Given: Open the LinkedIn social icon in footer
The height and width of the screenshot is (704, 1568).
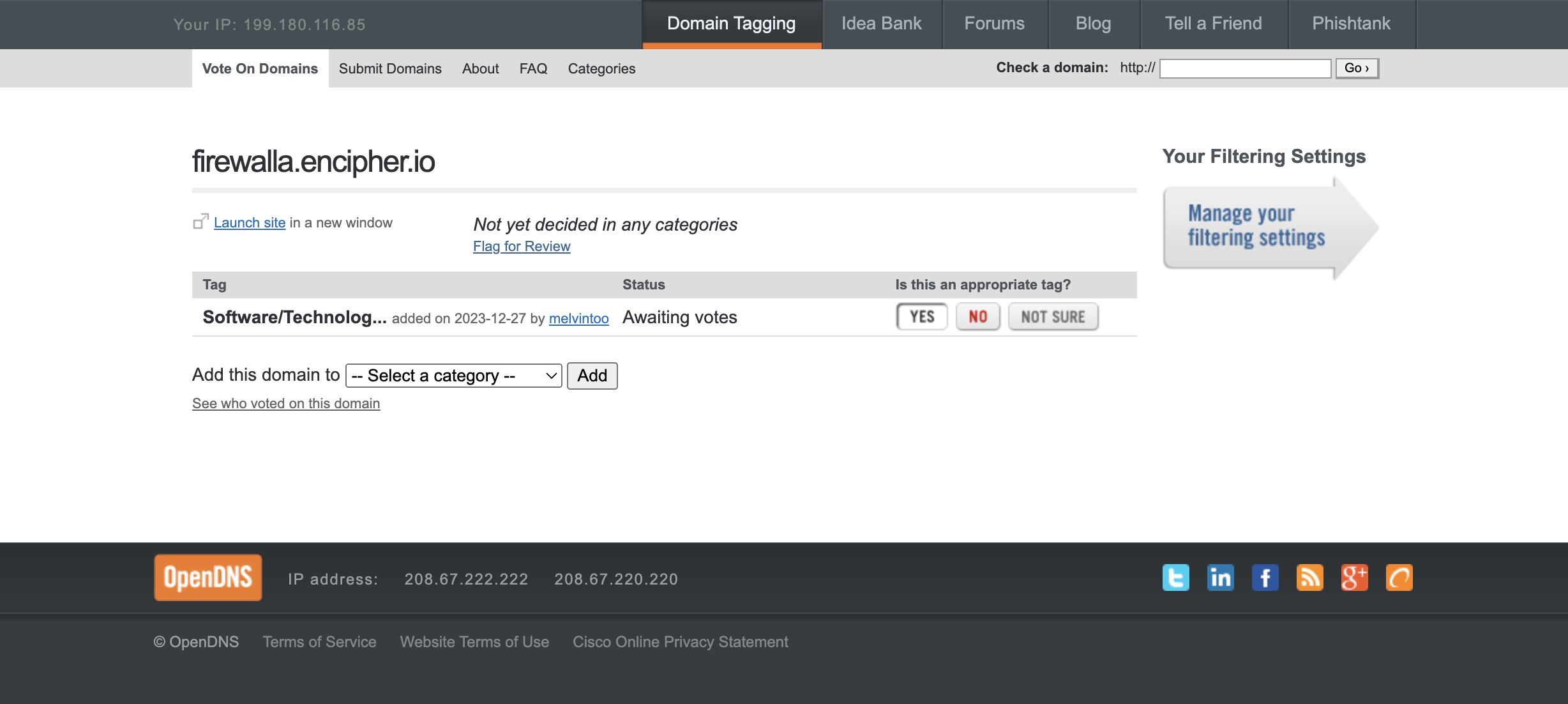Looking at the screenshot, I should (1220, 578).
